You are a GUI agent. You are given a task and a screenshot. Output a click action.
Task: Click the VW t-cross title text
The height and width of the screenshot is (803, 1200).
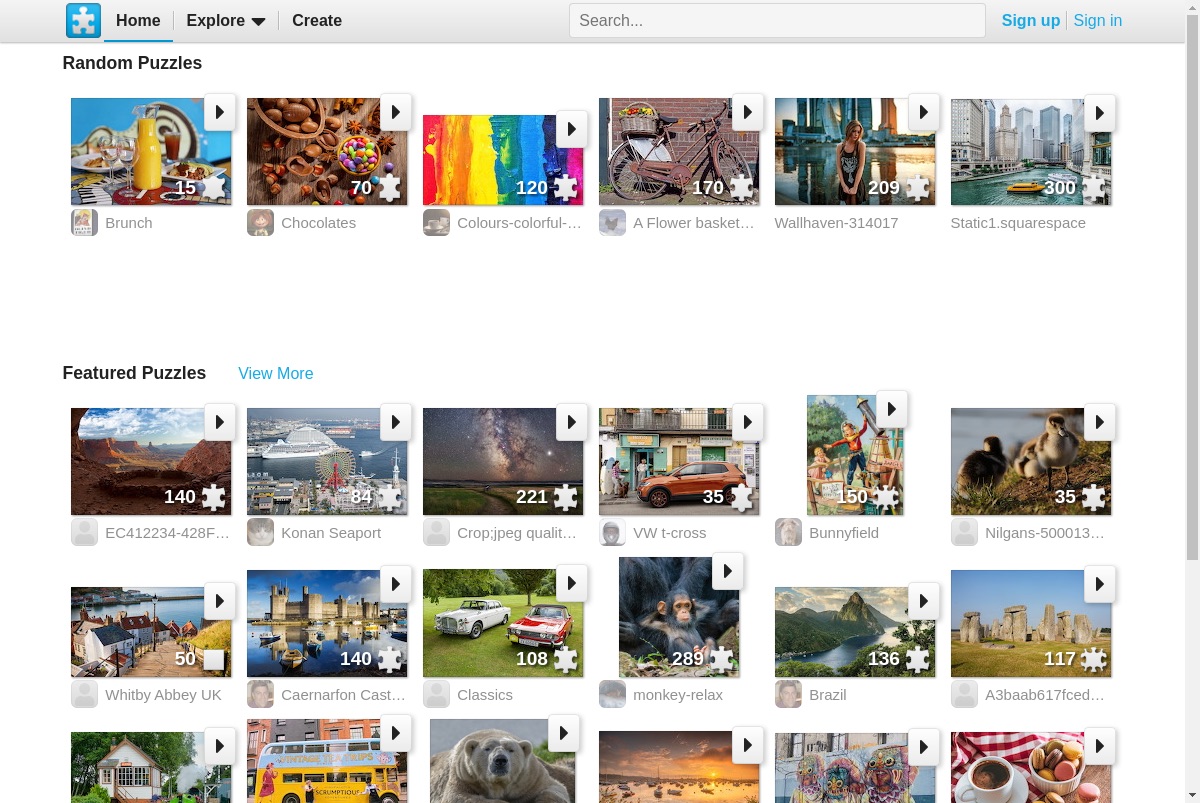point(670,532)
